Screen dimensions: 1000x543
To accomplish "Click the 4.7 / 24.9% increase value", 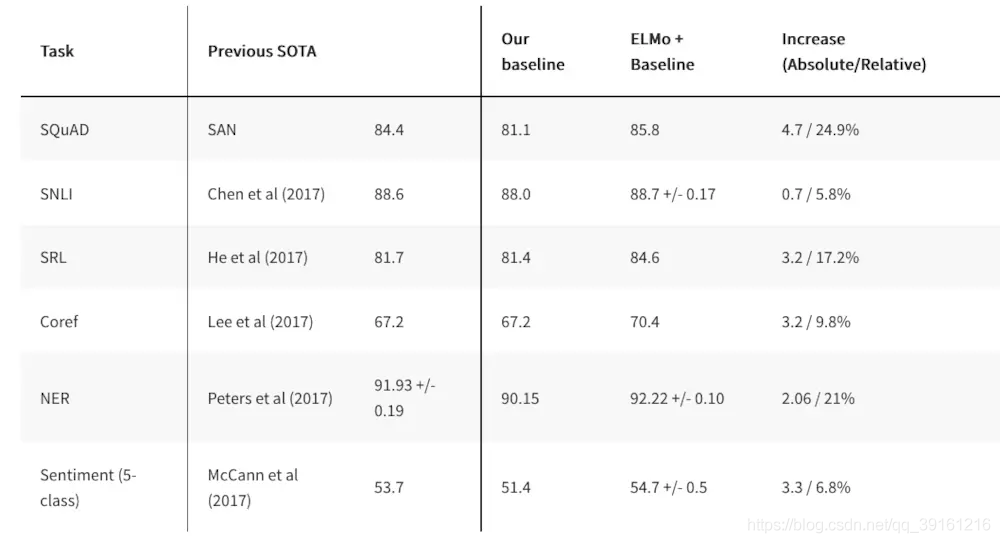I will pos(820,130).
